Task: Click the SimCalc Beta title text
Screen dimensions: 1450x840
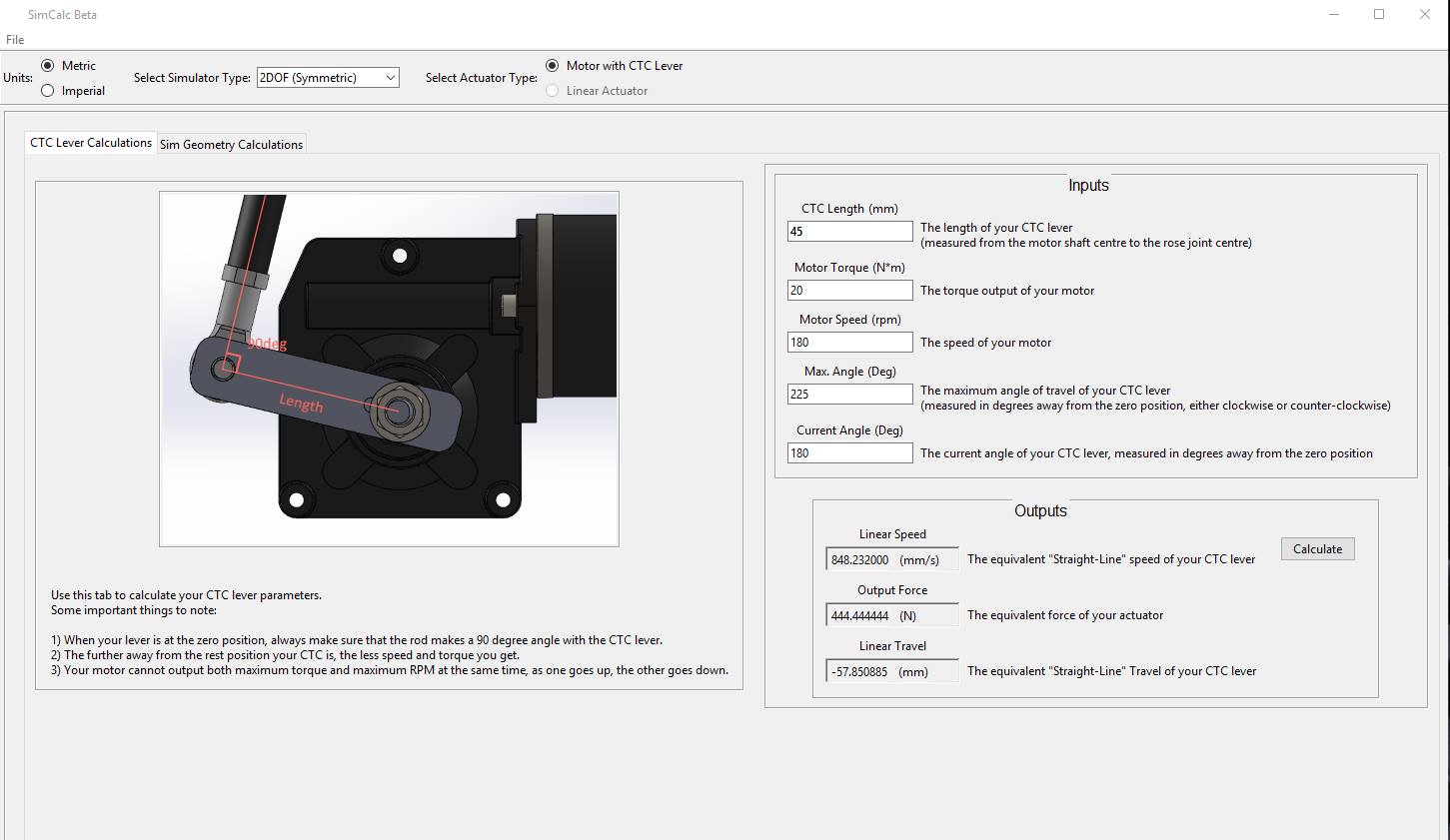Action: pos(63,15)
